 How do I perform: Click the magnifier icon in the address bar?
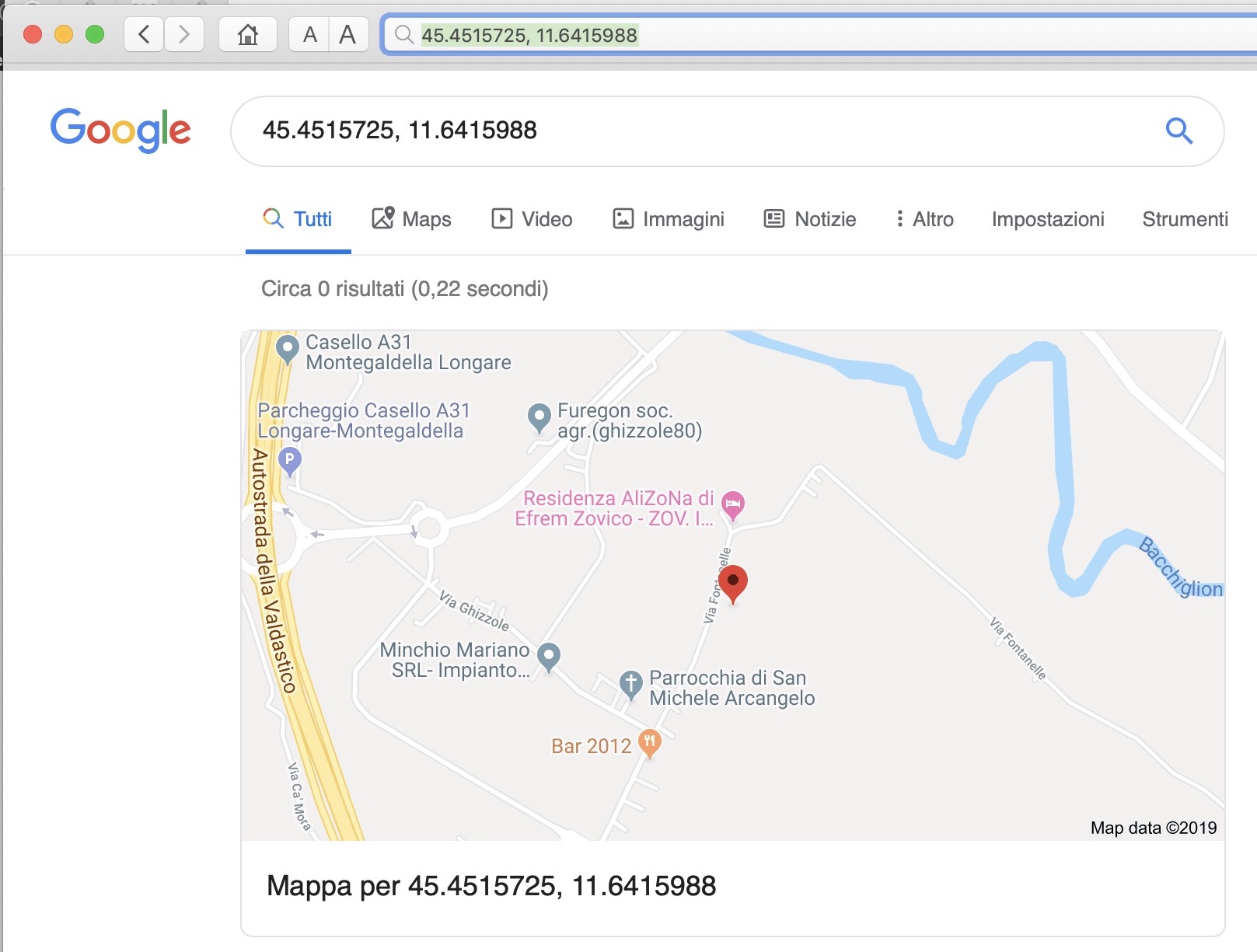pos(403,34)
